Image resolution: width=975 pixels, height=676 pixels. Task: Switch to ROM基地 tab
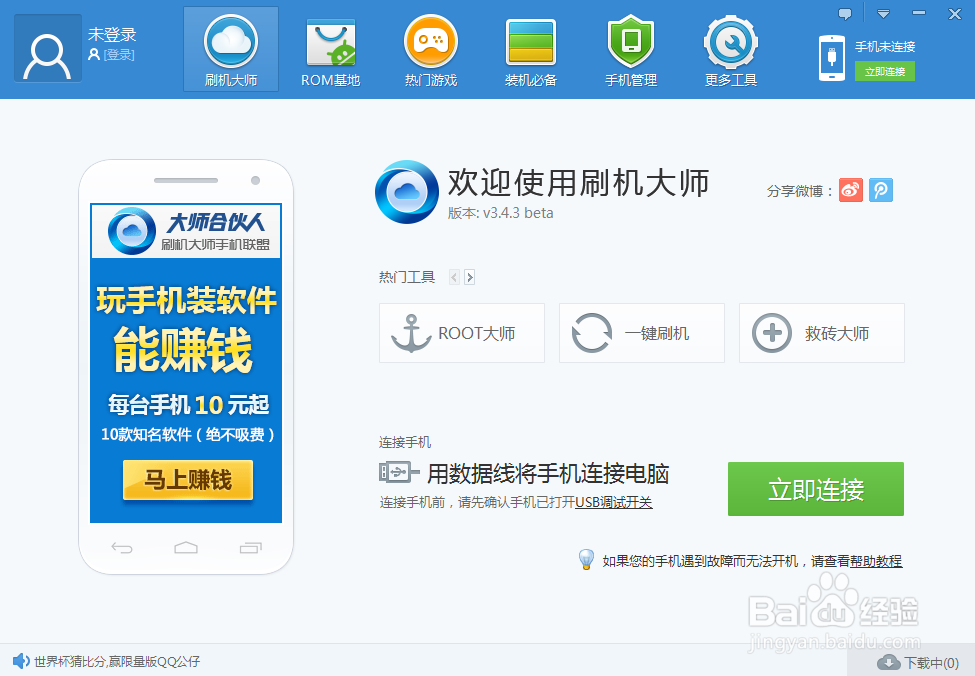point(331,52)
